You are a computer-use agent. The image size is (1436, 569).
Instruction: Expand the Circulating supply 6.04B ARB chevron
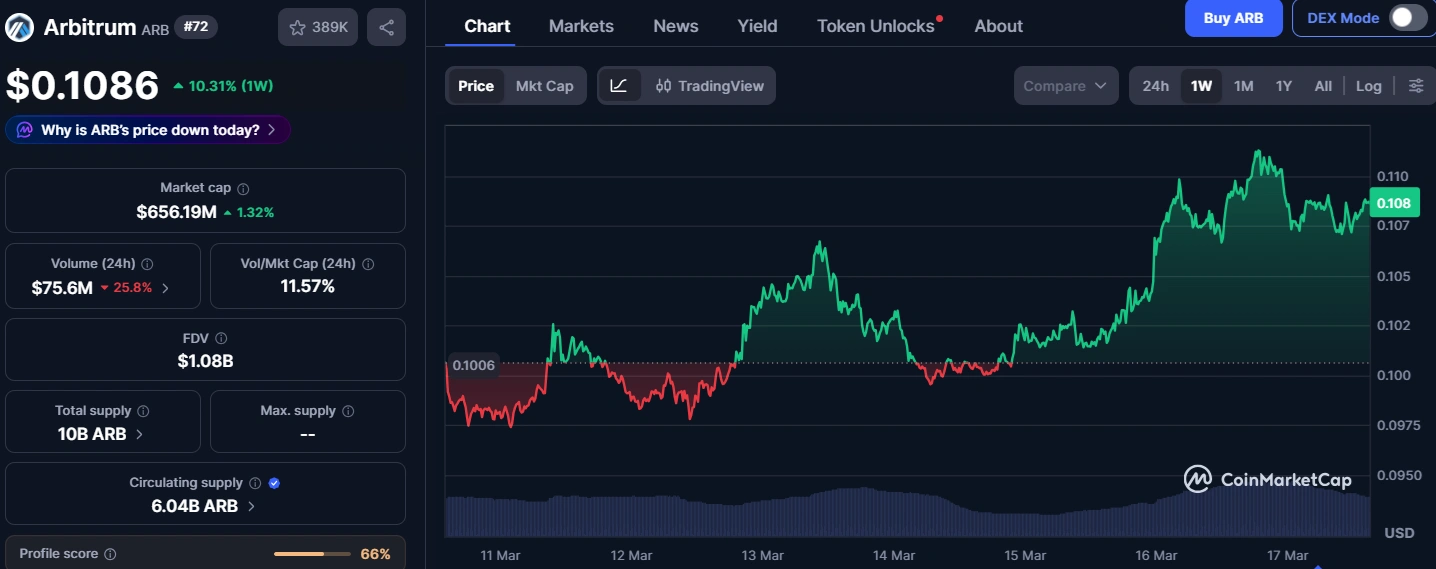(x=251, y=506)
